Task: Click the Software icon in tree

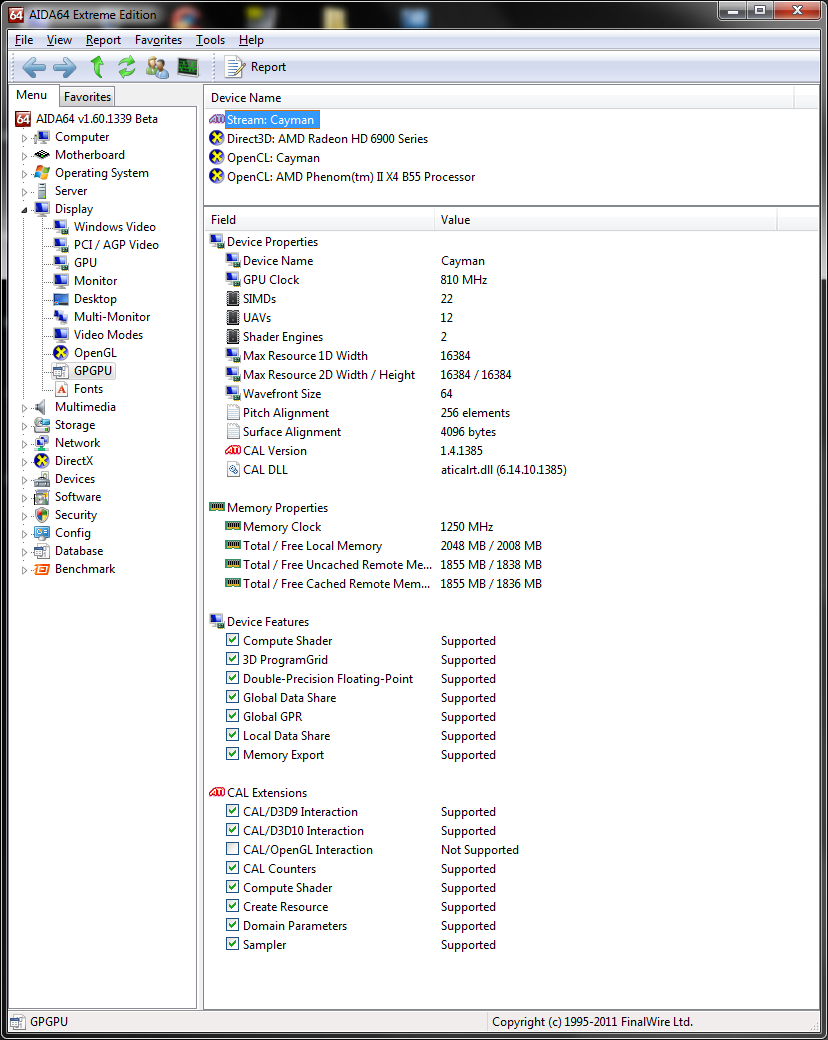Action: (x=42, y=497)
